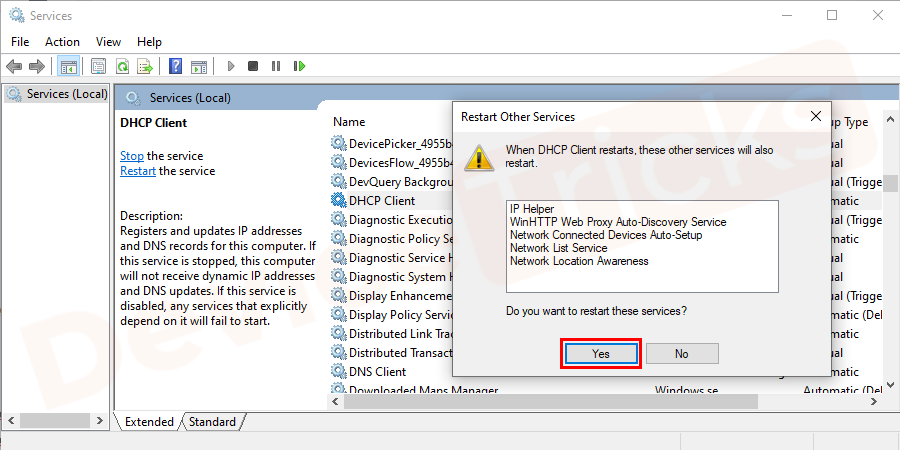This screenshot has width=900, height=450.
Task: Click the DevicesFlow service gear icon
Action: point(339,163)
